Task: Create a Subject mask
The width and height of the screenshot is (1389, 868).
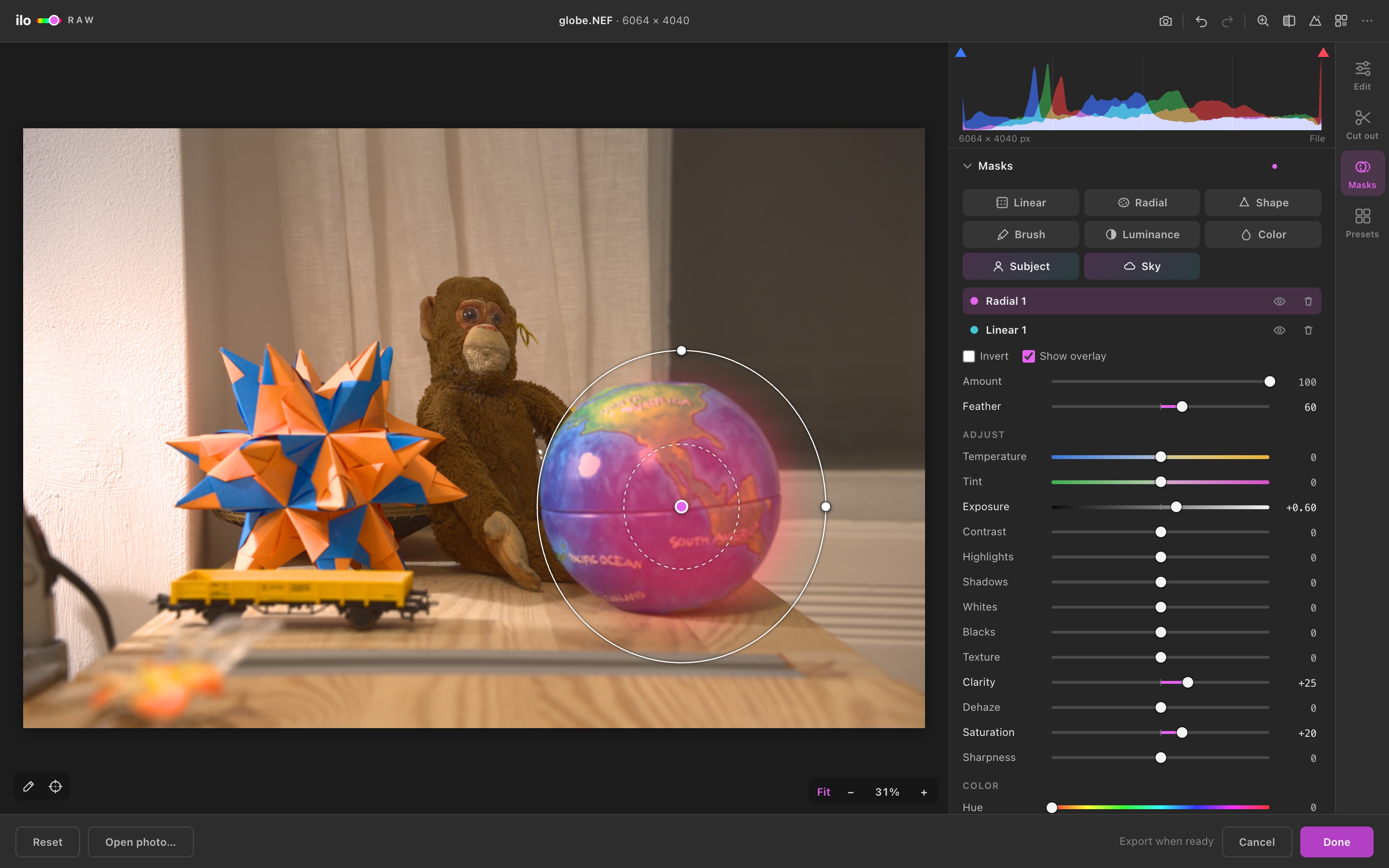Action: 1021,266
